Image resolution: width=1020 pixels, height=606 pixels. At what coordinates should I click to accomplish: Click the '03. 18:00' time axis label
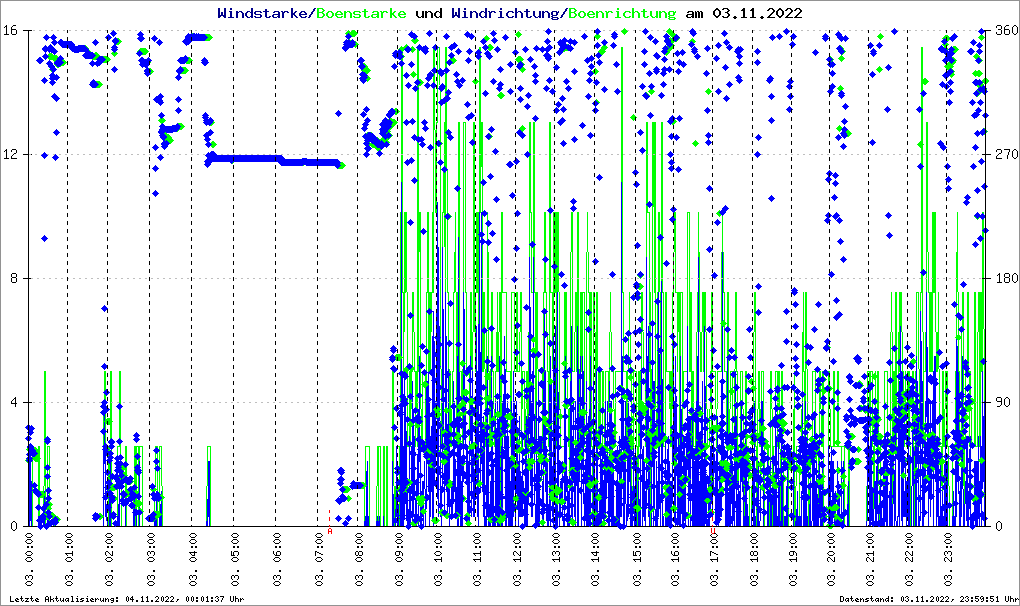tap(754, 559)
